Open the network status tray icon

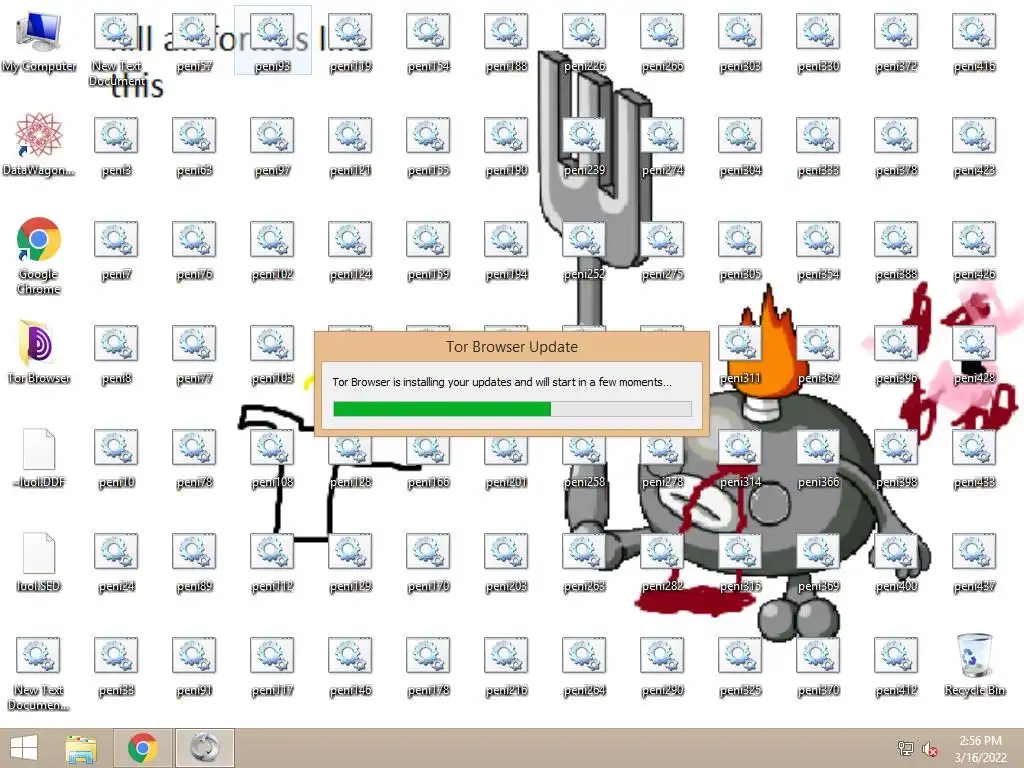[905, 748]
